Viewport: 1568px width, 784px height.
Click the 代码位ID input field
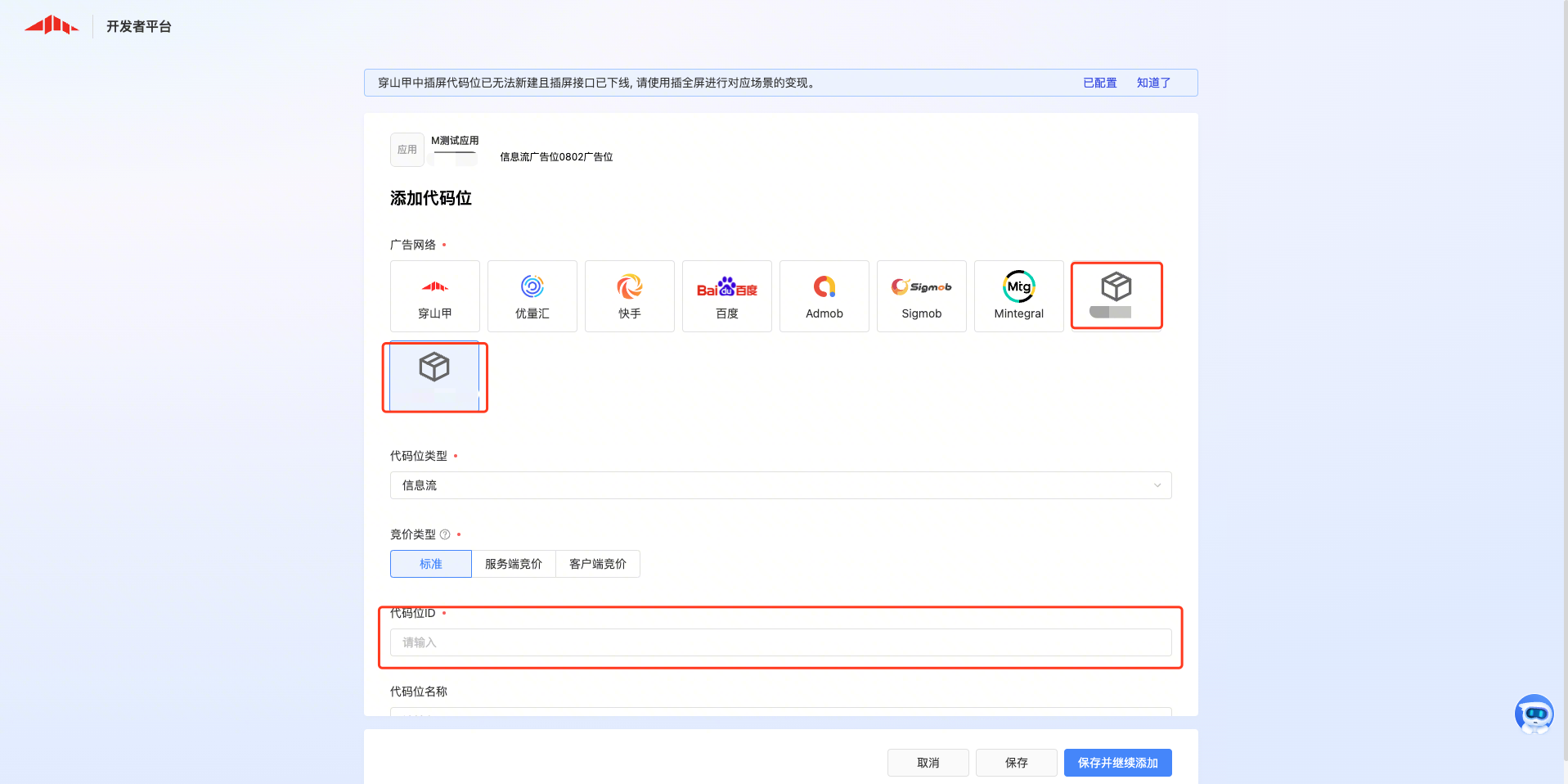click(x=780, y=642)
